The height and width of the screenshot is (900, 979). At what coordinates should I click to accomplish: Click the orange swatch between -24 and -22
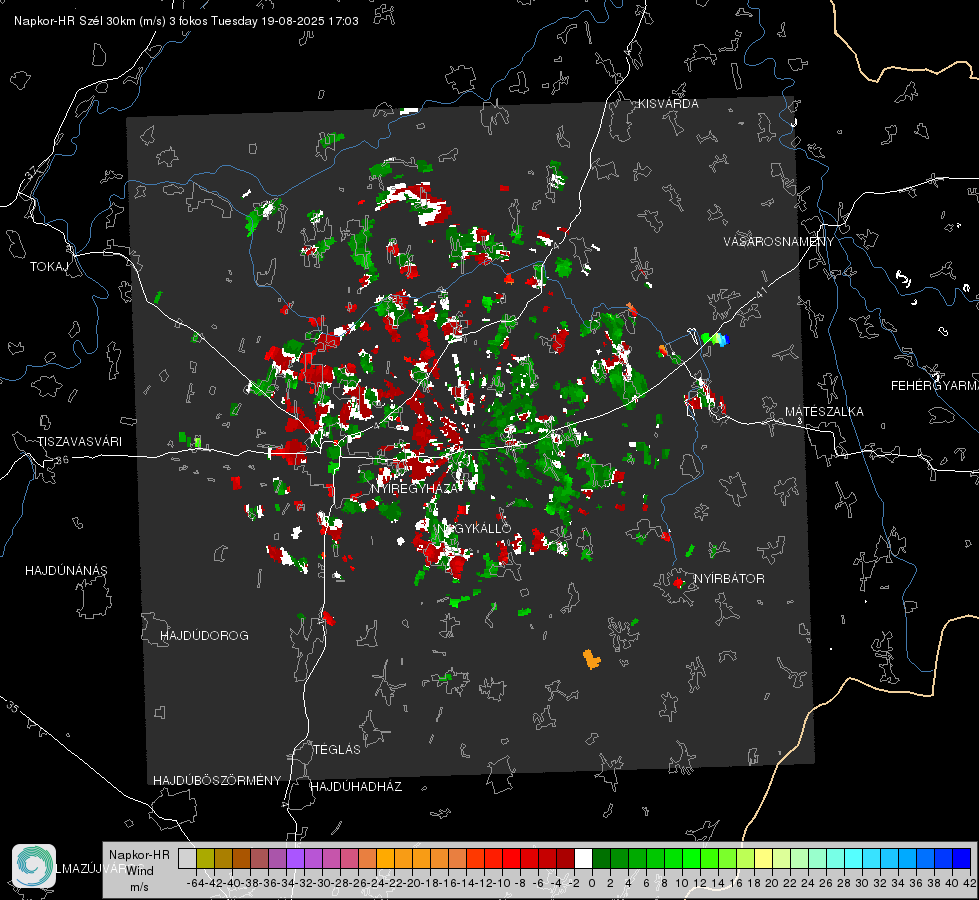pos(385,859)
